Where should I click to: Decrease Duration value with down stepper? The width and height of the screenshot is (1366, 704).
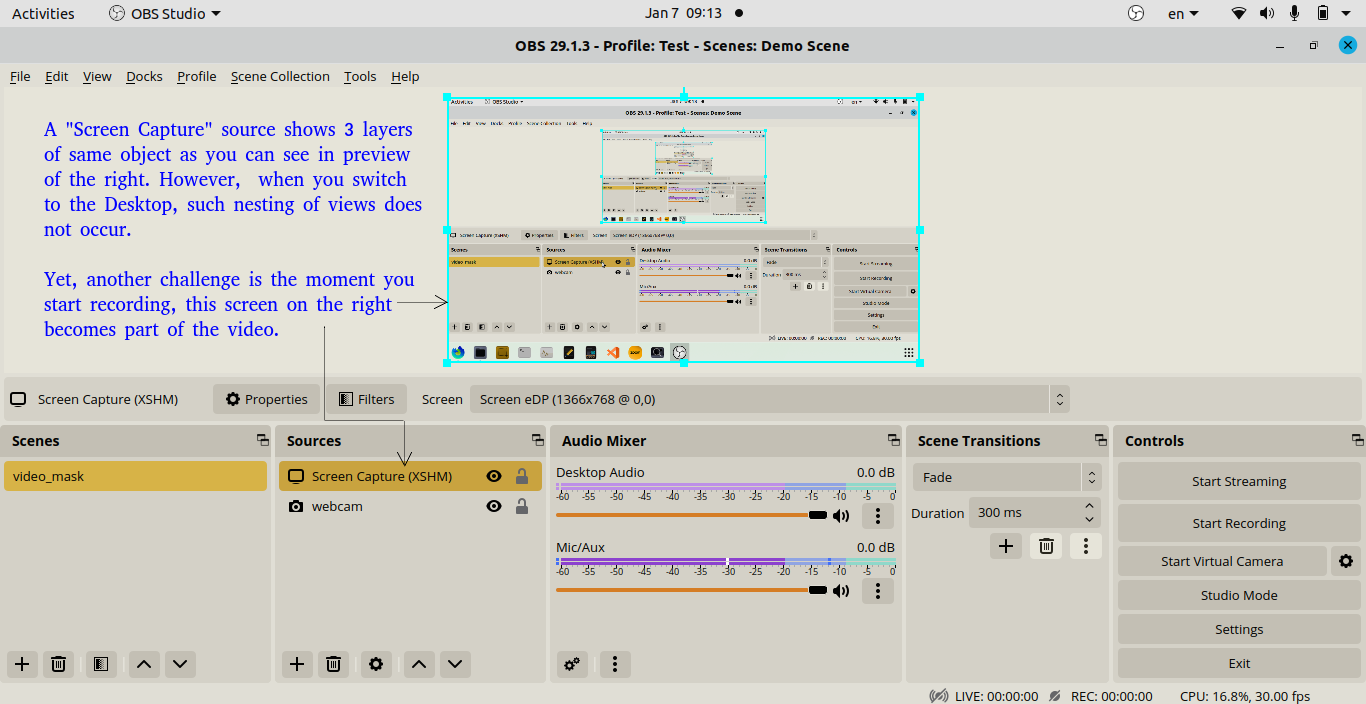click(1089, 520)
